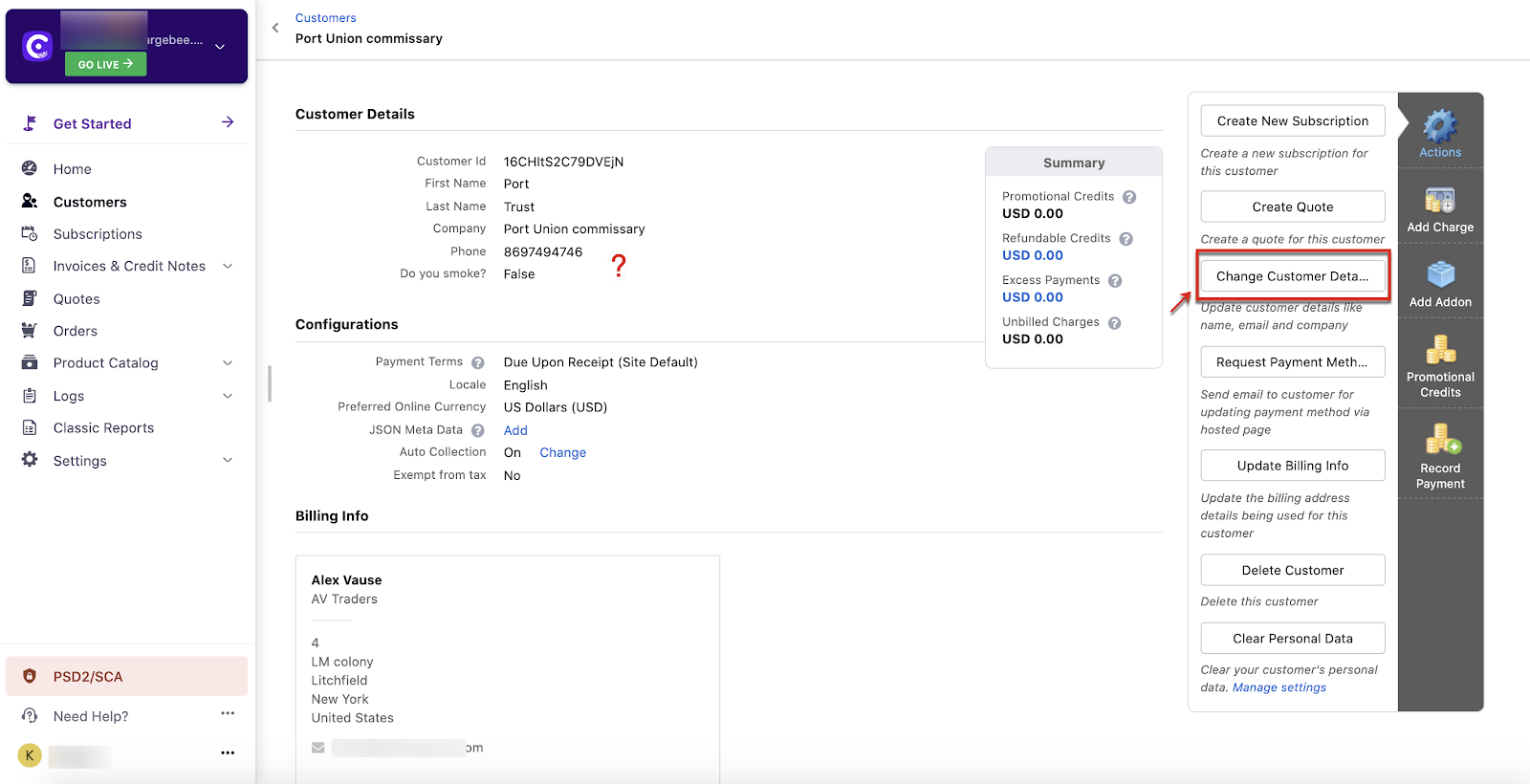The width and height of the screenshot is (1530, 784).
Task: Click the back arrow near Customers breadcrumb
Action: (x=275, y=28)
